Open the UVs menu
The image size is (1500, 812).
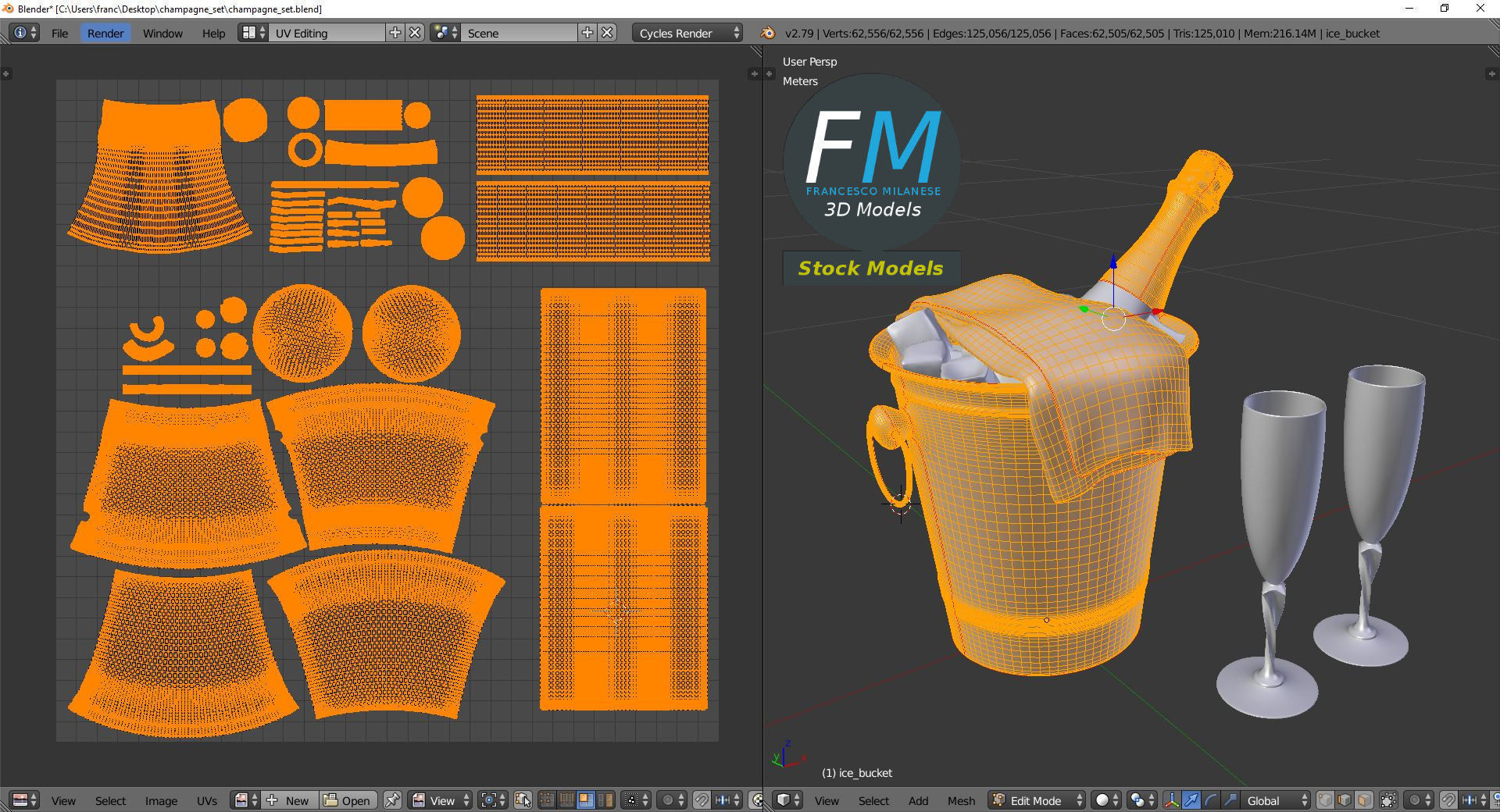tap(207, 801)
